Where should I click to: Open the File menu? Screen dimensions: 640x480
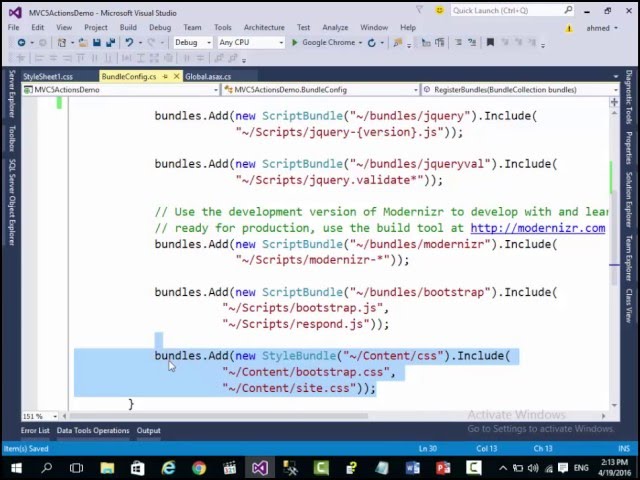13,27
